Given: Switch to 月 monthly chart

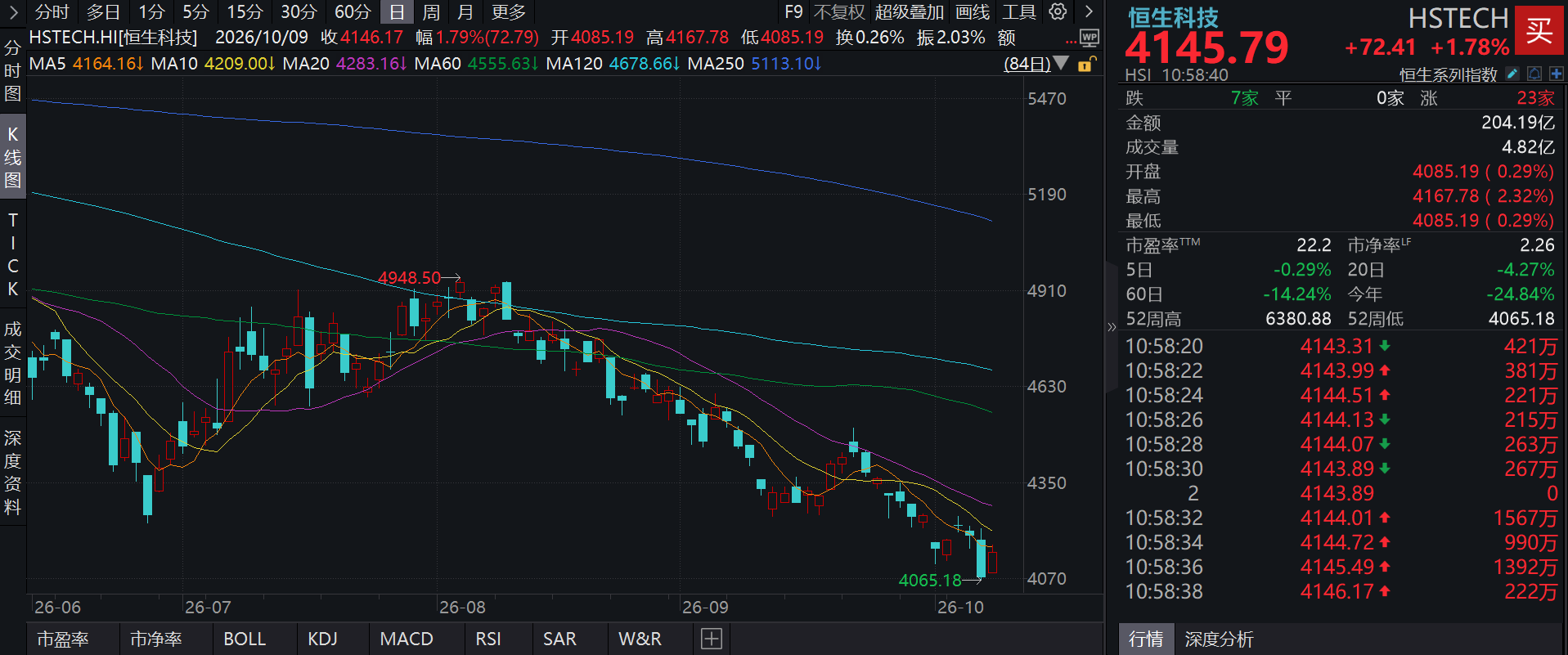Looking at the screenshot, I should point(465,11).
